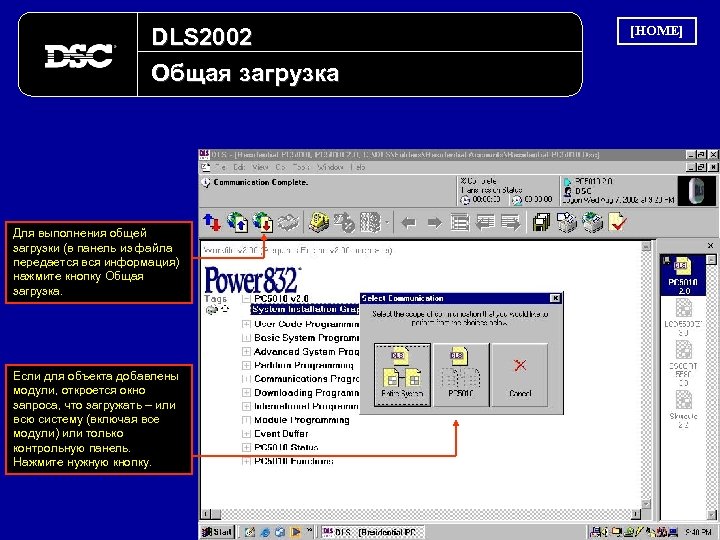Click the Global Download toolbar icon
The width and height of the screenshot is (720, 540).
(264, 223)
